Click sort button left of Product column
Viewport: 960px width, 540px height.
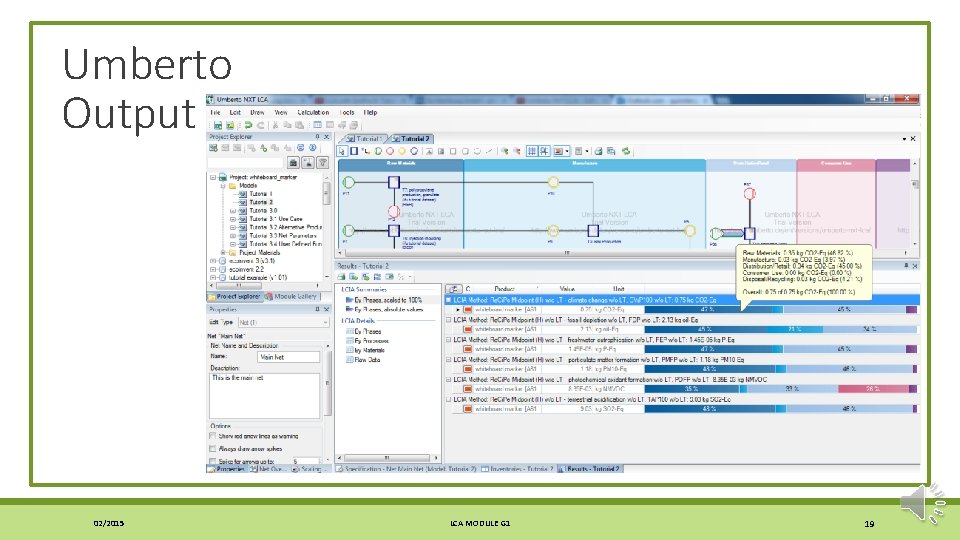[x=454, y=289]
